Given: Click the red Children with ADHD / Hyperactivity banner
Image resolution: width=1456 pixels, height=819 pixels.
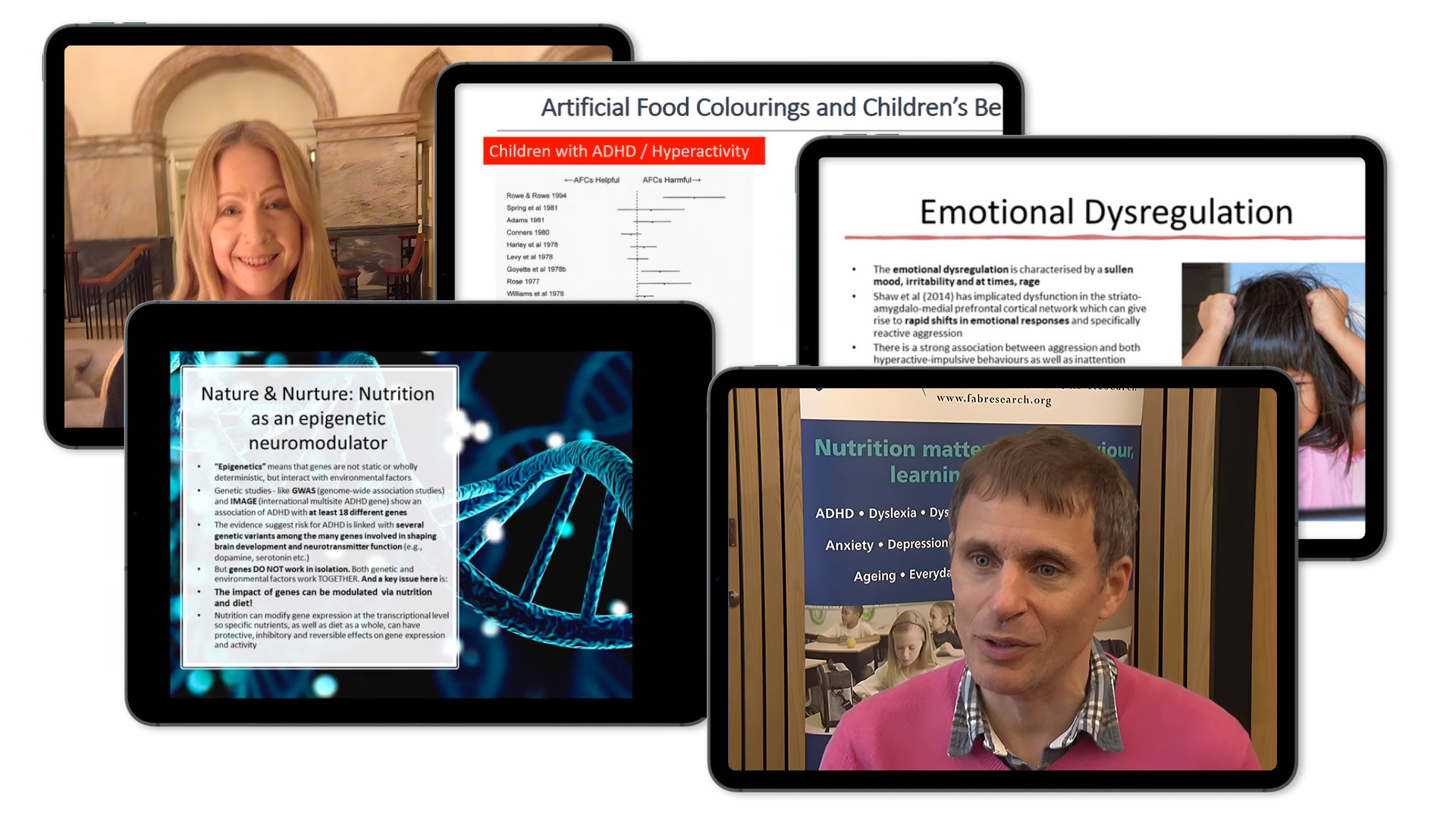Looking at the screenshot, I should pos(623,151).
